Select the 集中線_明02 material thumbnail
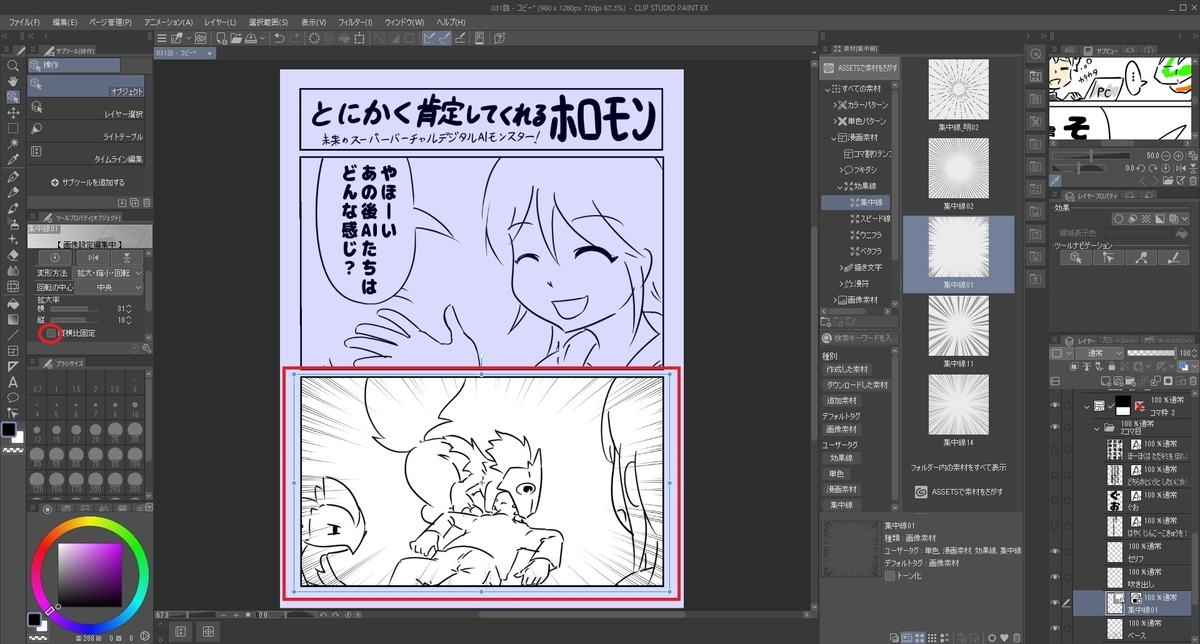This screenshot has height=644, width=1200. (958, 90)
